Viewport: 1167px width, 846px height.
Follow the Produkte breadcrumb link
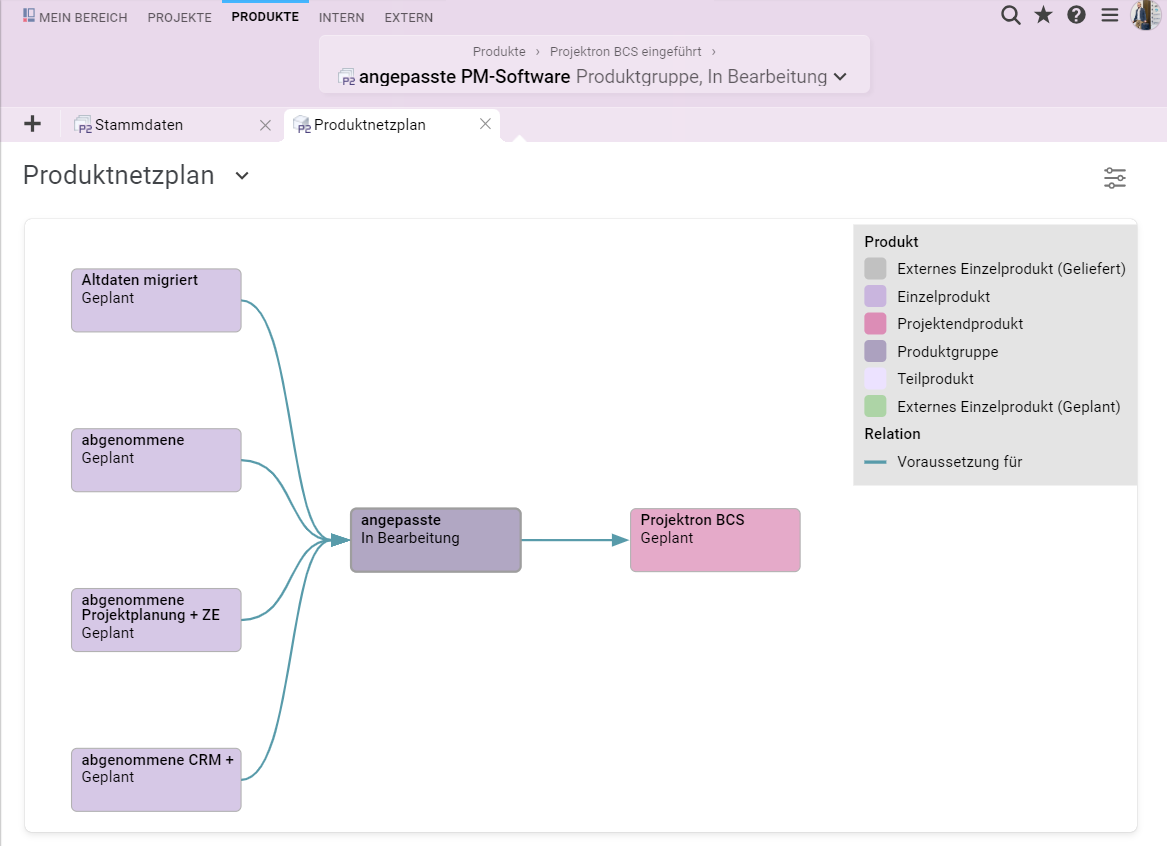point(499,51)
